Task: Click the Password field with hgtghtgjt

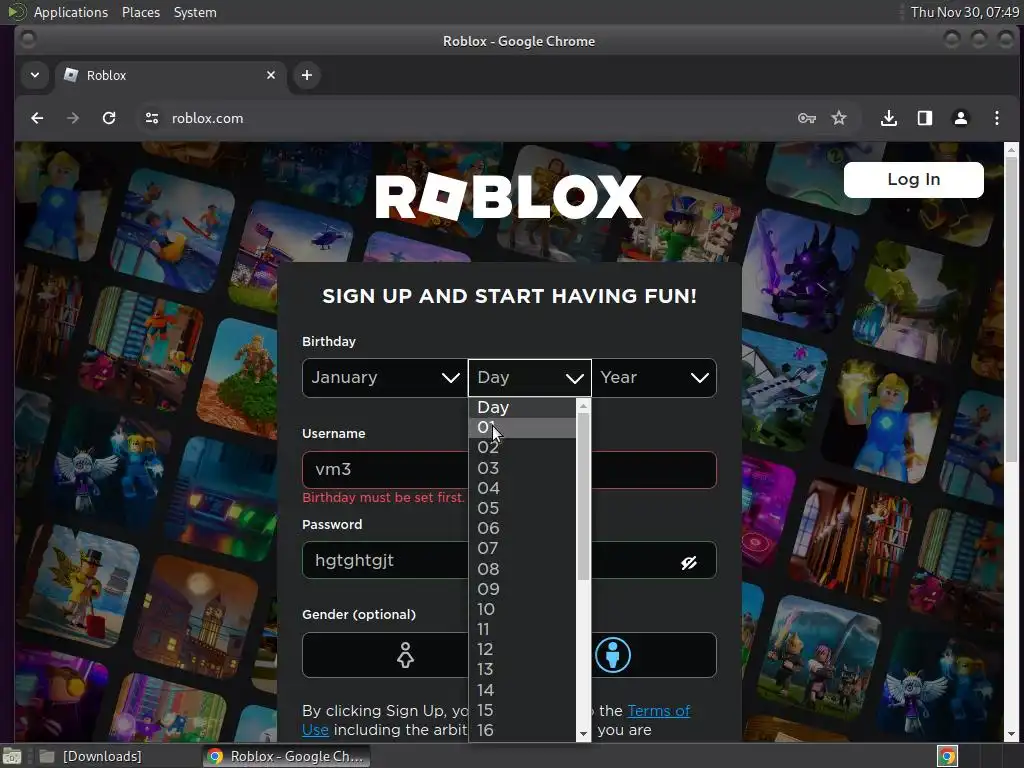Action: [509, 560]
